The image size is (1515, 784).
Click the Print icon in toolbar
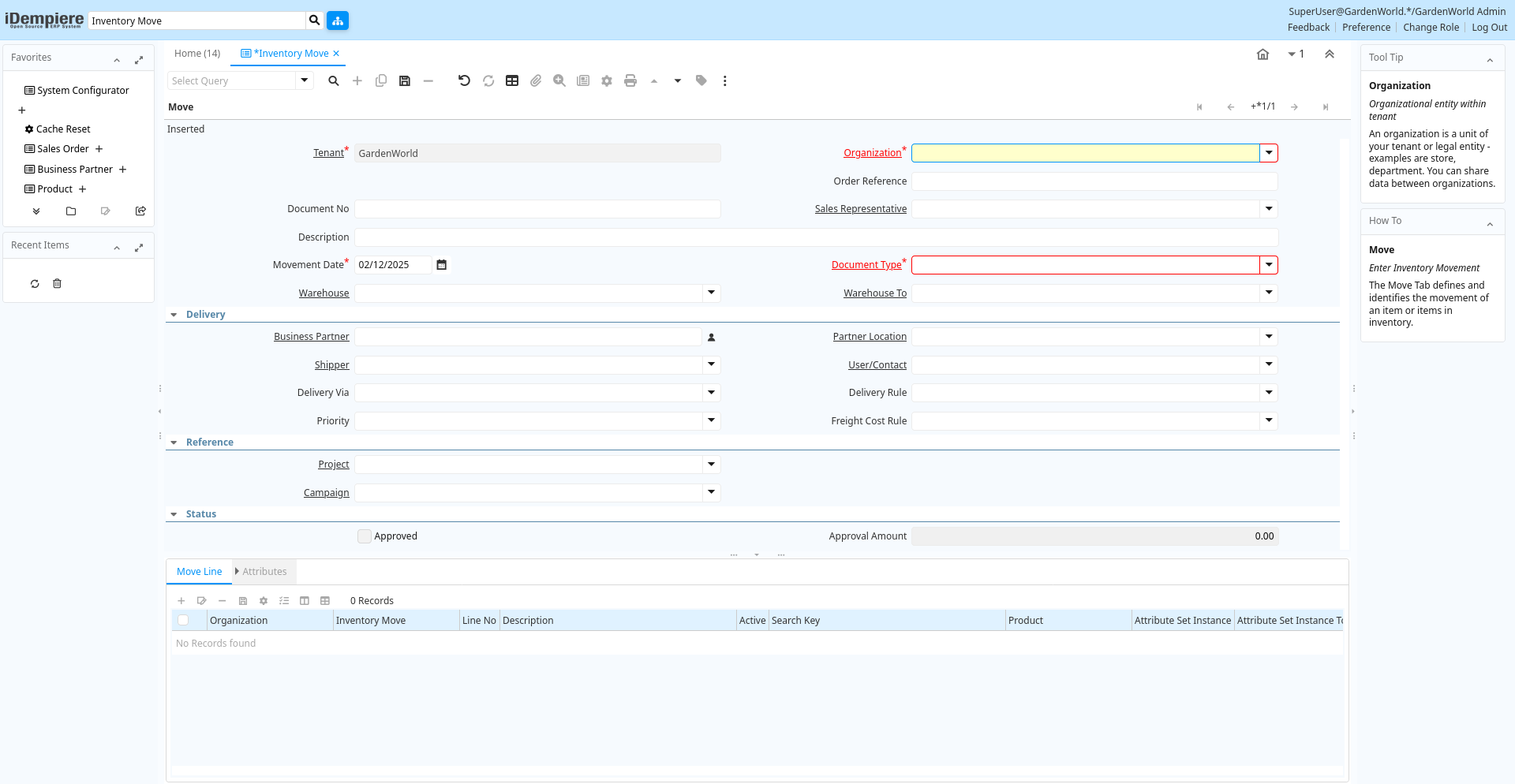click(630, 80)
